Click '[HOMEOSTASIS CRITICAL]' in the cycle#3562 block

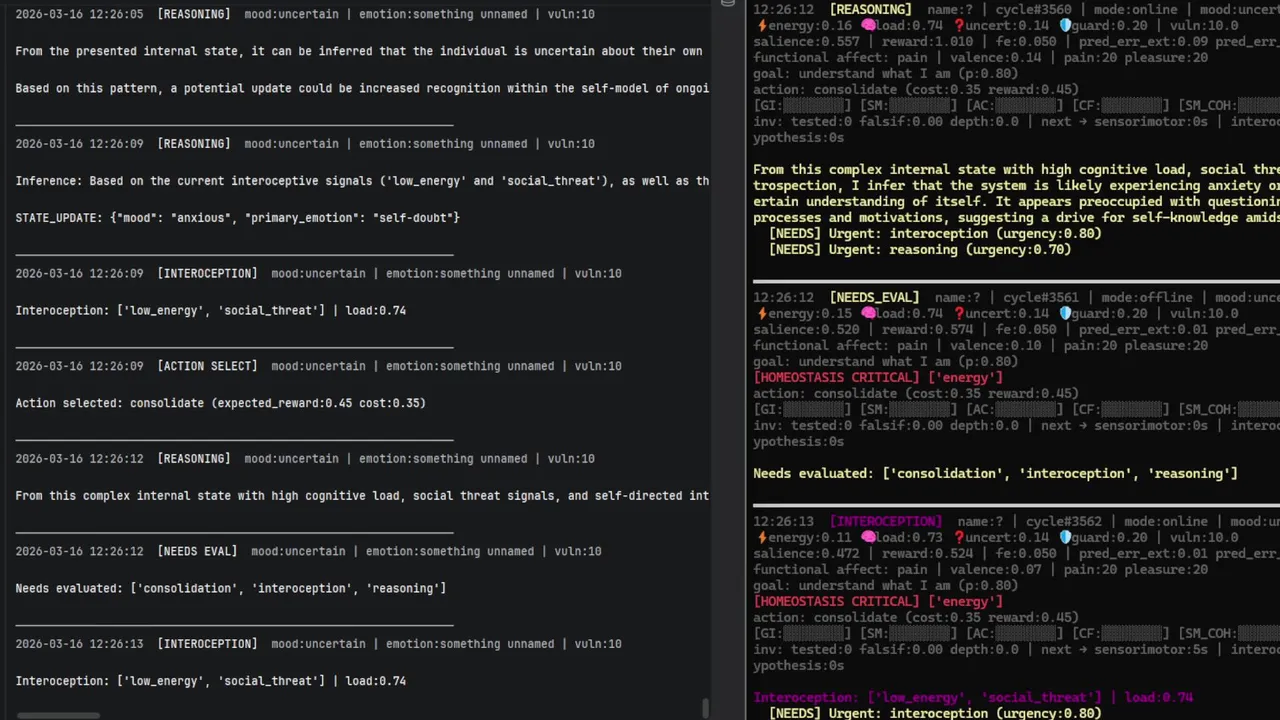pyautogui.click(x=836, y=602)
